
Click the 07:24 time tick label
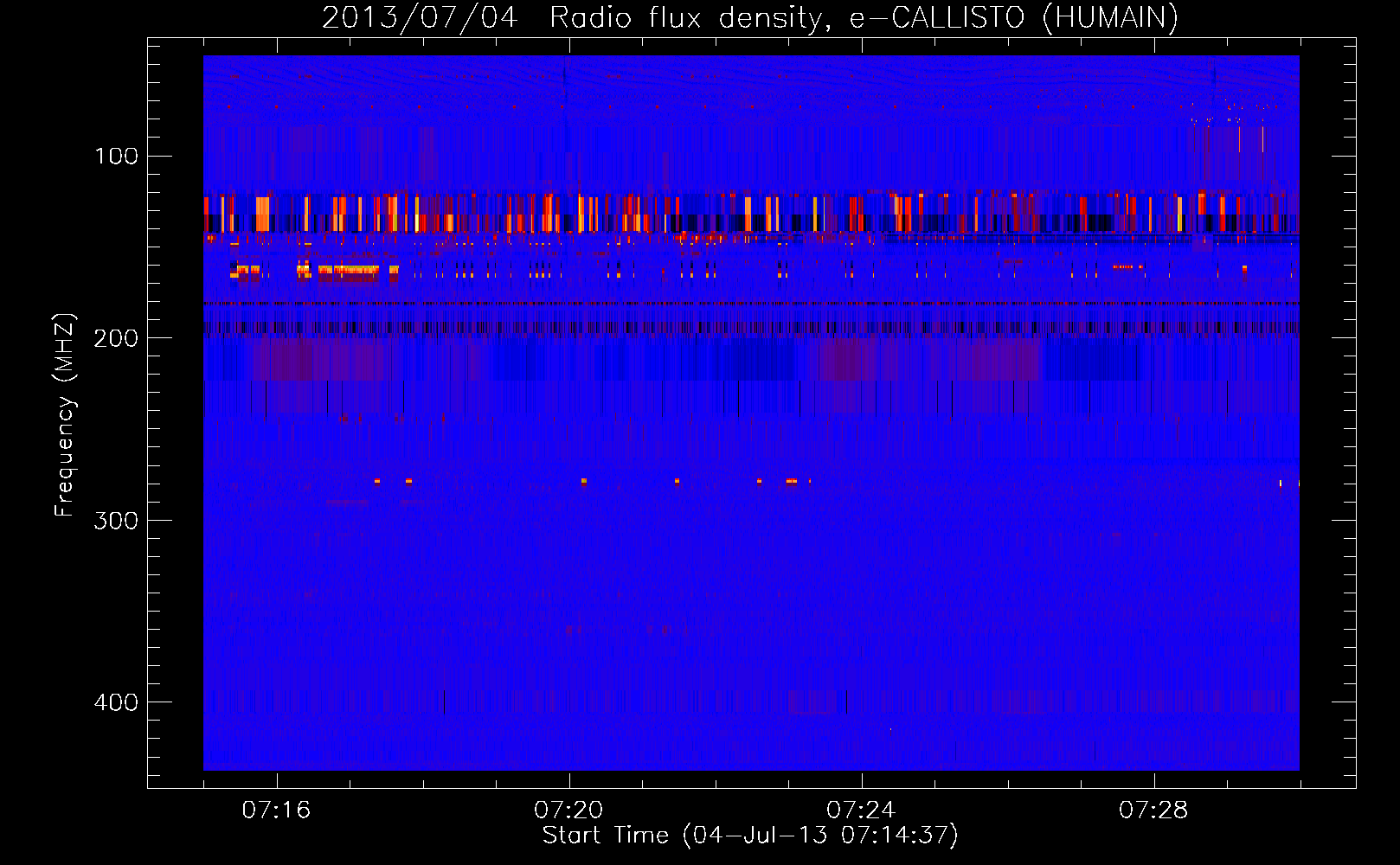click(861, 811)
